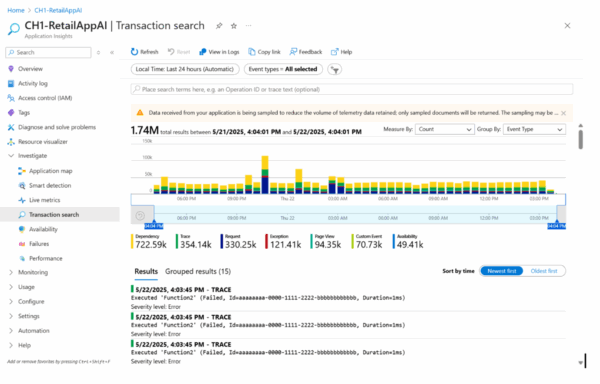
Task: Mark resource as favorite star
Action: (x=234, y=26)
